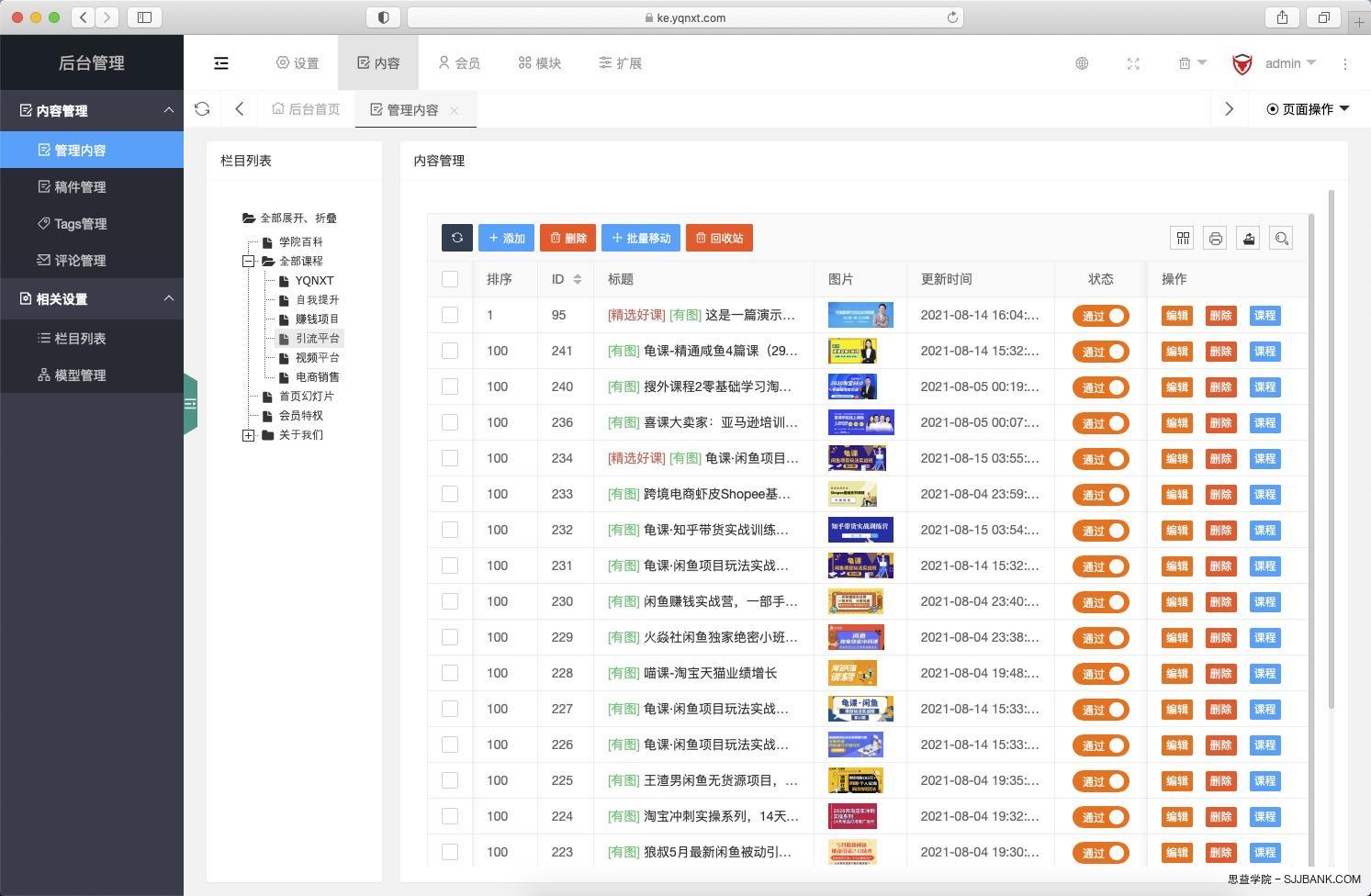The height and width of the screenshot is (896, 1371).
Task: Open the 页面操作 dropdown
Action: [1308, 109]
